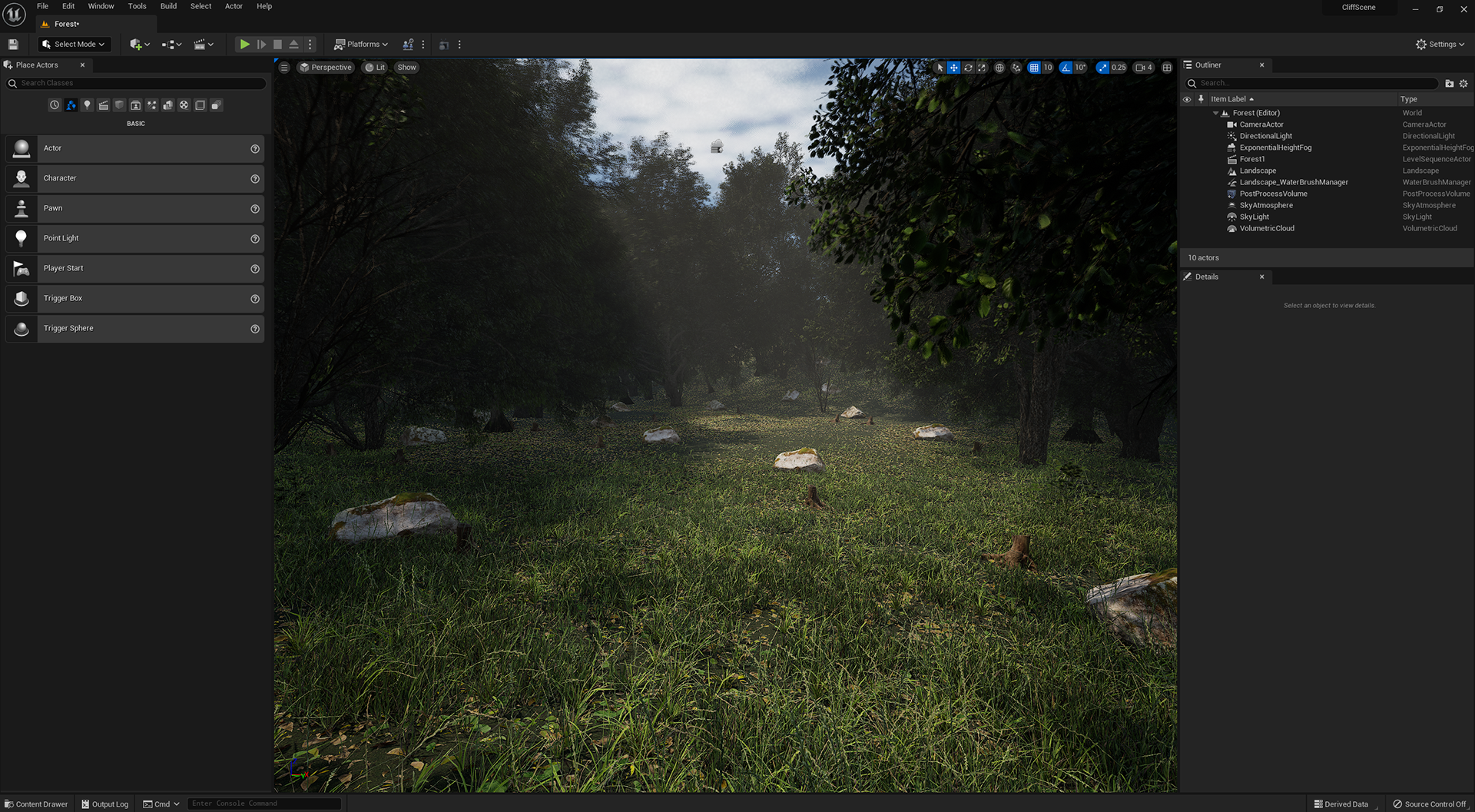Start Play in Editor with green play button
The width and height of the screenshot is (1475, 812).
click(x=244, y=45)
